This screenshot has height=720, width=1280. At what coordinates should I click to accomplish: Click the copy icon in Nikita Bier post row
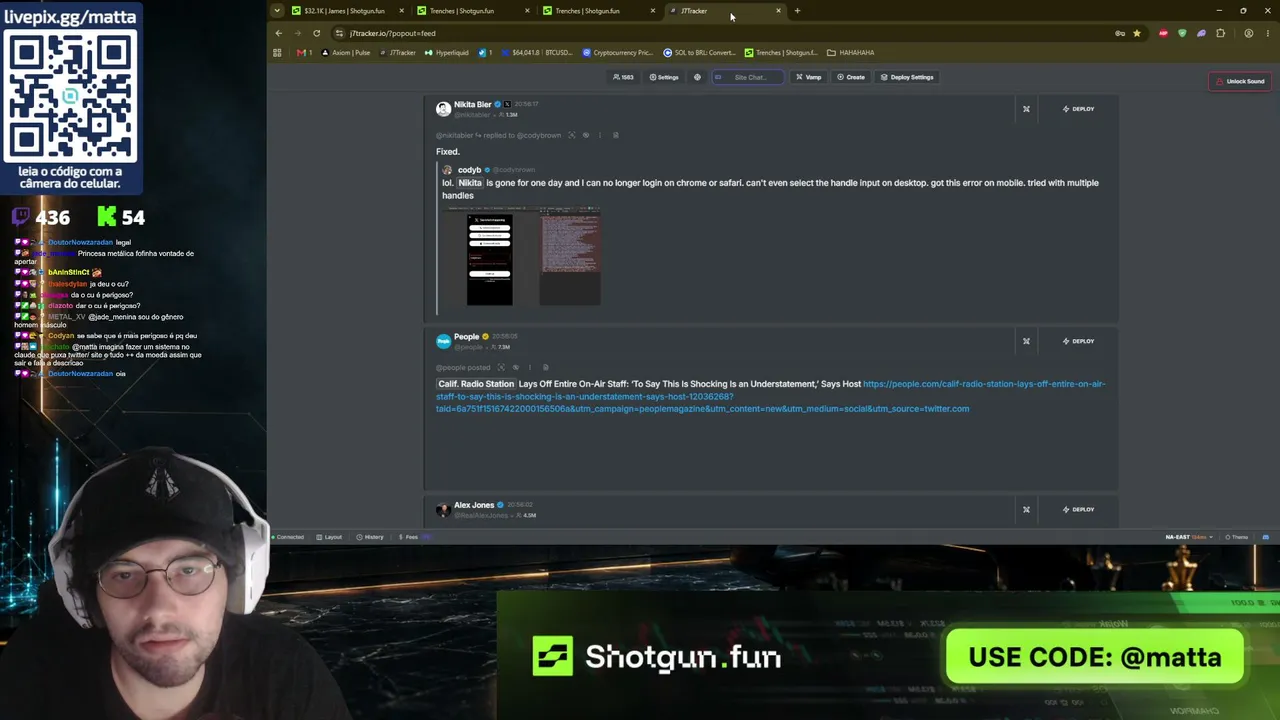click(615, 135)
